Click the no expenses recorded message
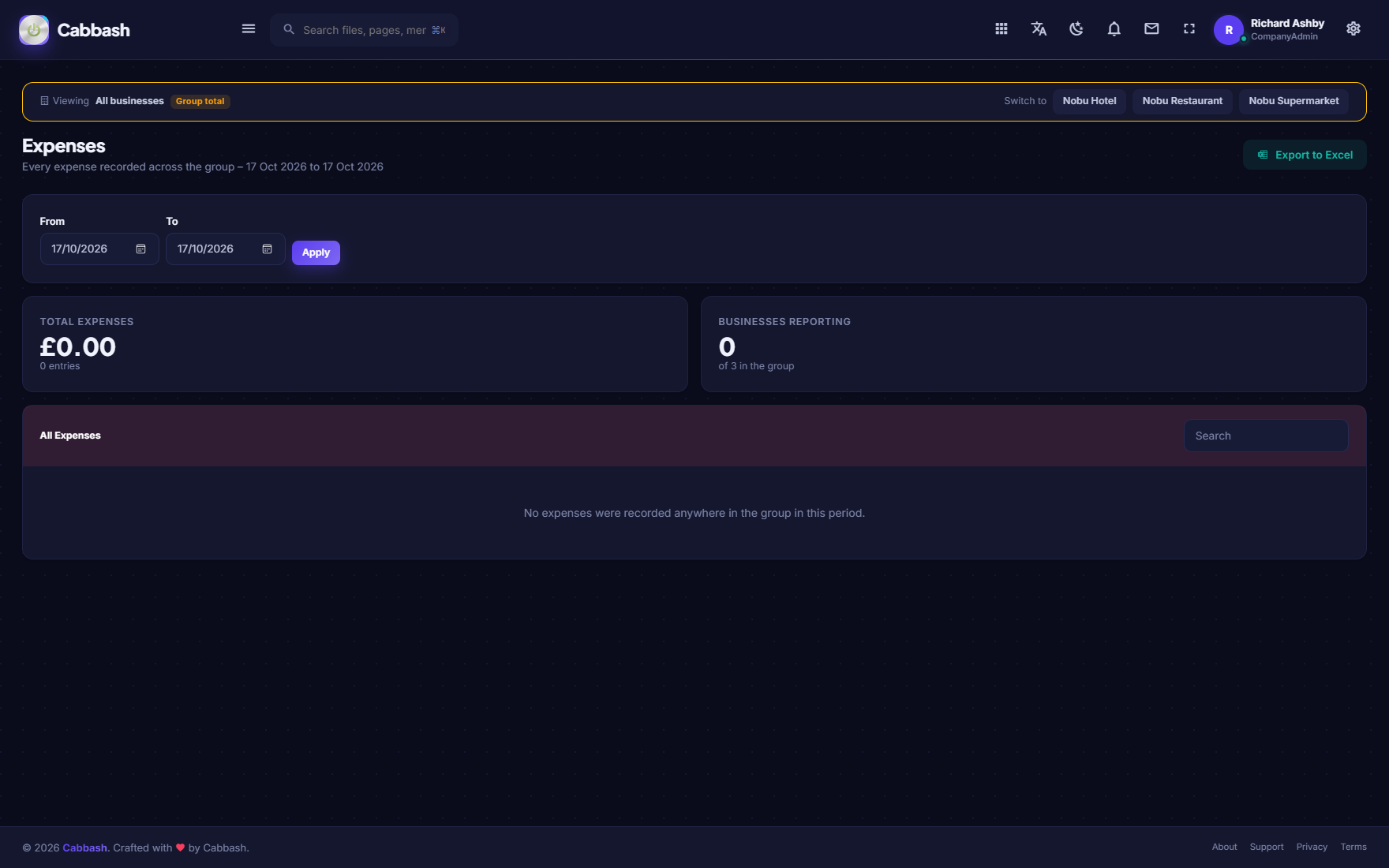1389x868 pixels. click(694, 513)
